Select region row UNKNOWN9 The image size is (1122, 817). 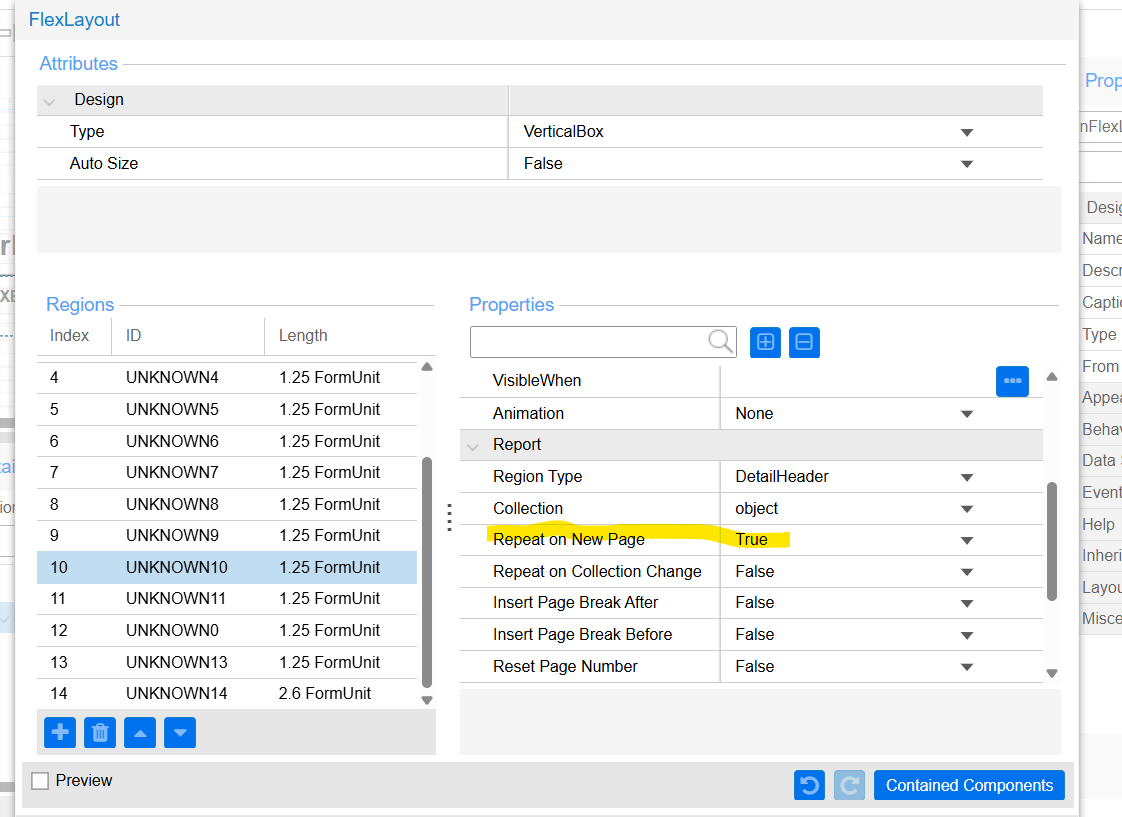pos(227,536)
